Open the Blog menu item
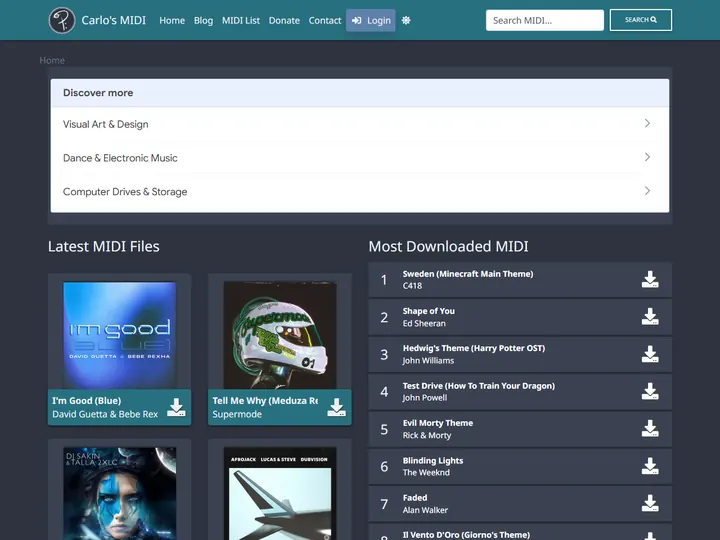The width and height of the screenshot is (720, 540). pos(203,20)
